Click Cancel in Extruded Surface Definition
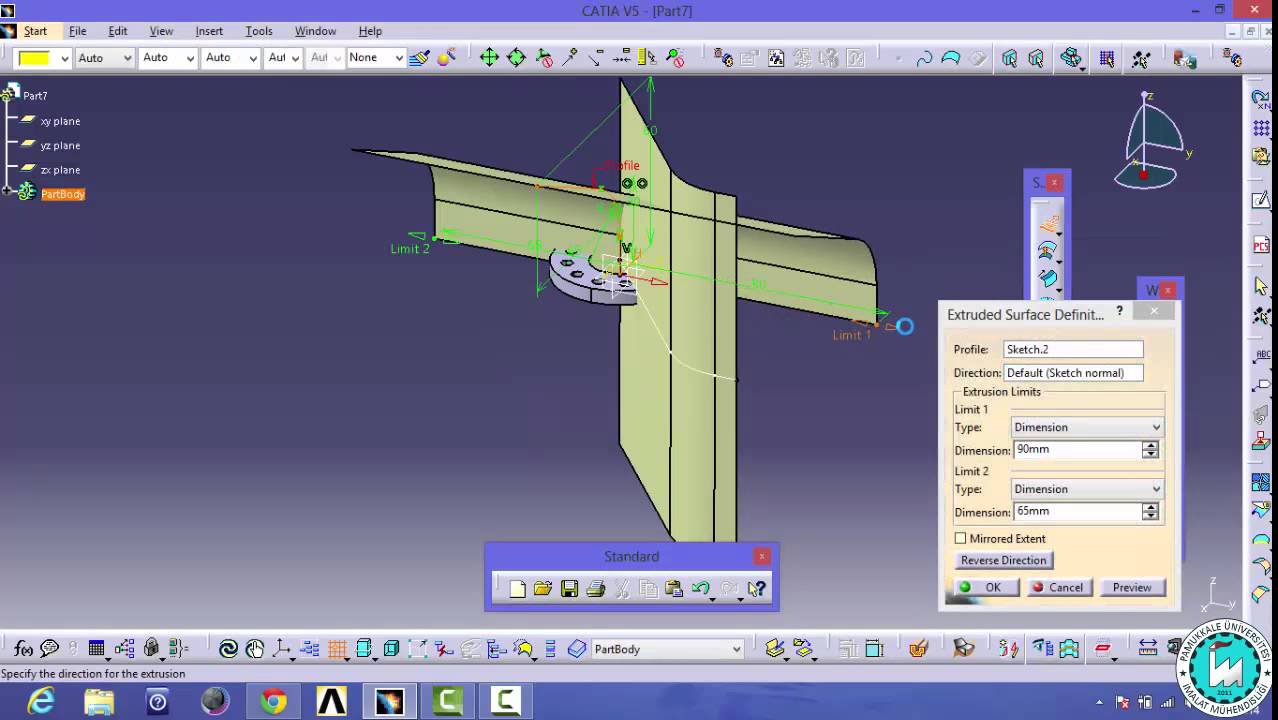 pos(1059,587)
